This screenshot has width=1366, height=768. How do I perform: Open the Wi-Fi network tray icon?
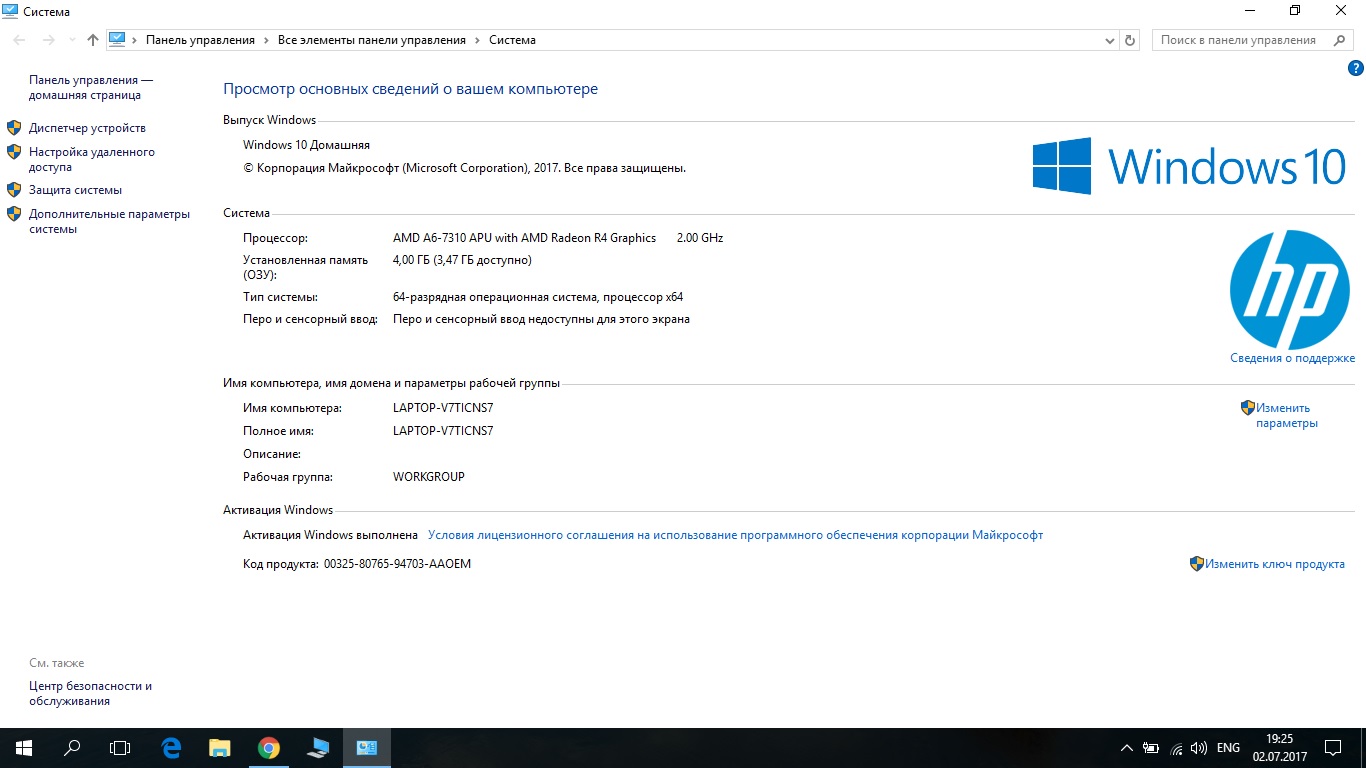click(1176, 748)
